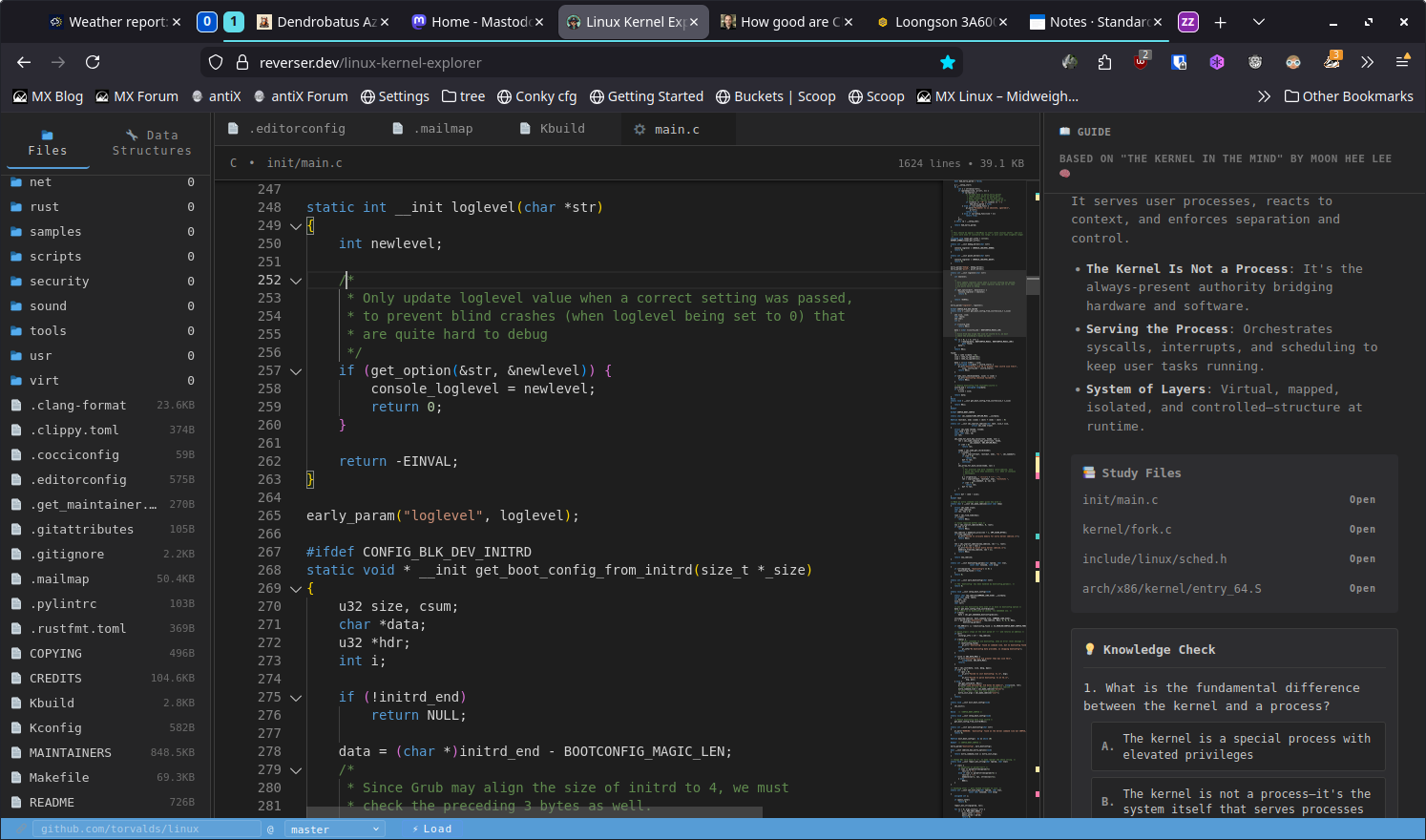This screenshot has height=840, width=1426.
Task: Collapse the code fold at line 257
Action: pyautogui.click(x=296, y=371)
